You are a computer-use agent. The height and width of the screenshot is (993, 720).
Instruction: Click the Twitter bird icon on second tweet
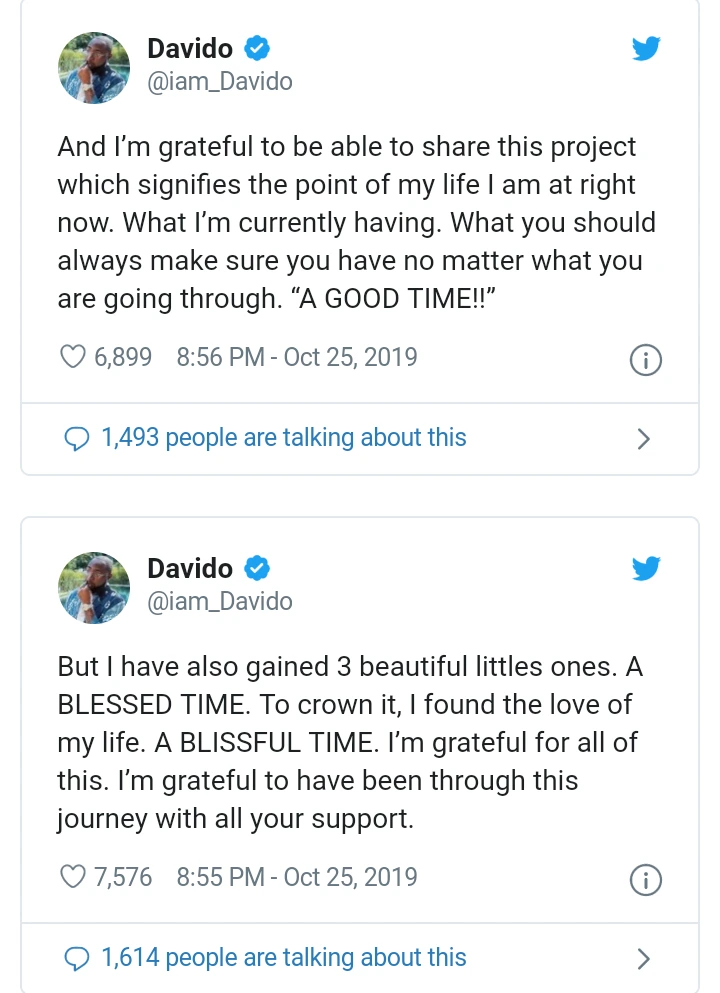[x=646, y=569]
